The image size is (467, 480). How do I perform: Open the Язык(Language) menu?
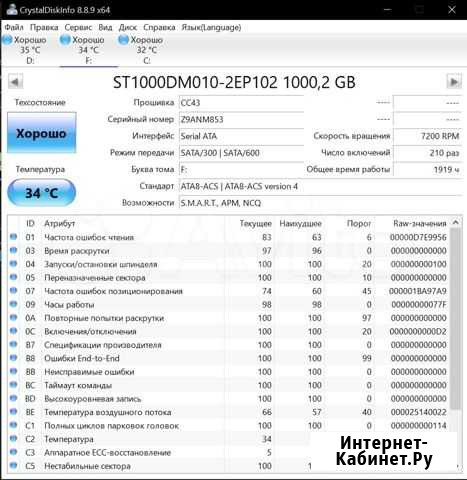coord(211,27)
